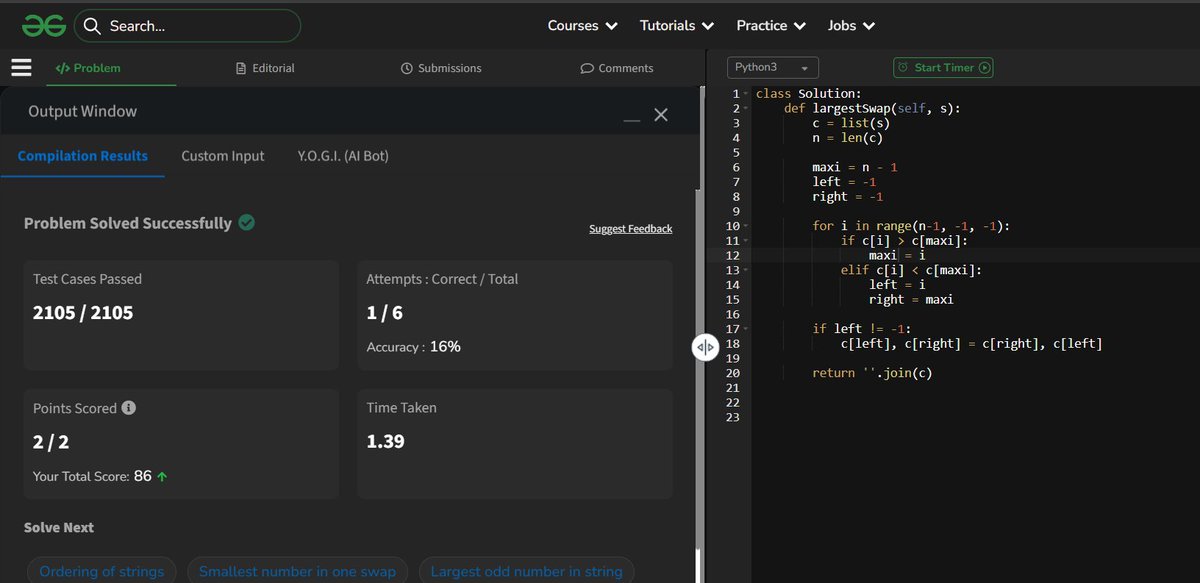Close the Output Window
The width and height of the screenshot is (1200, 583).
coord(661,115)
